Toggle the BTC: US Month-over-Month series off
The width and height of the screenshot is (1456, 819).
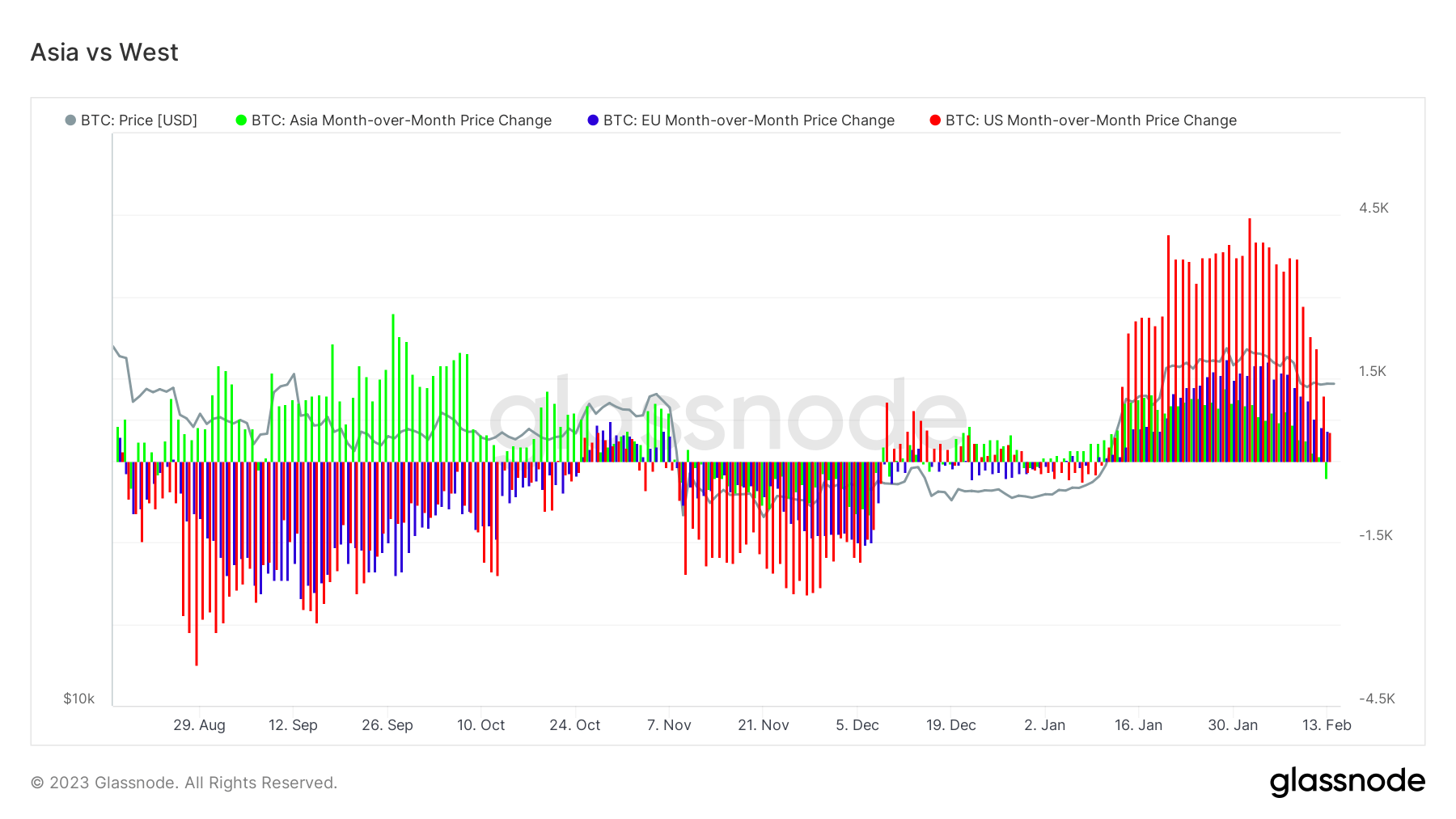click(1090, 120)
